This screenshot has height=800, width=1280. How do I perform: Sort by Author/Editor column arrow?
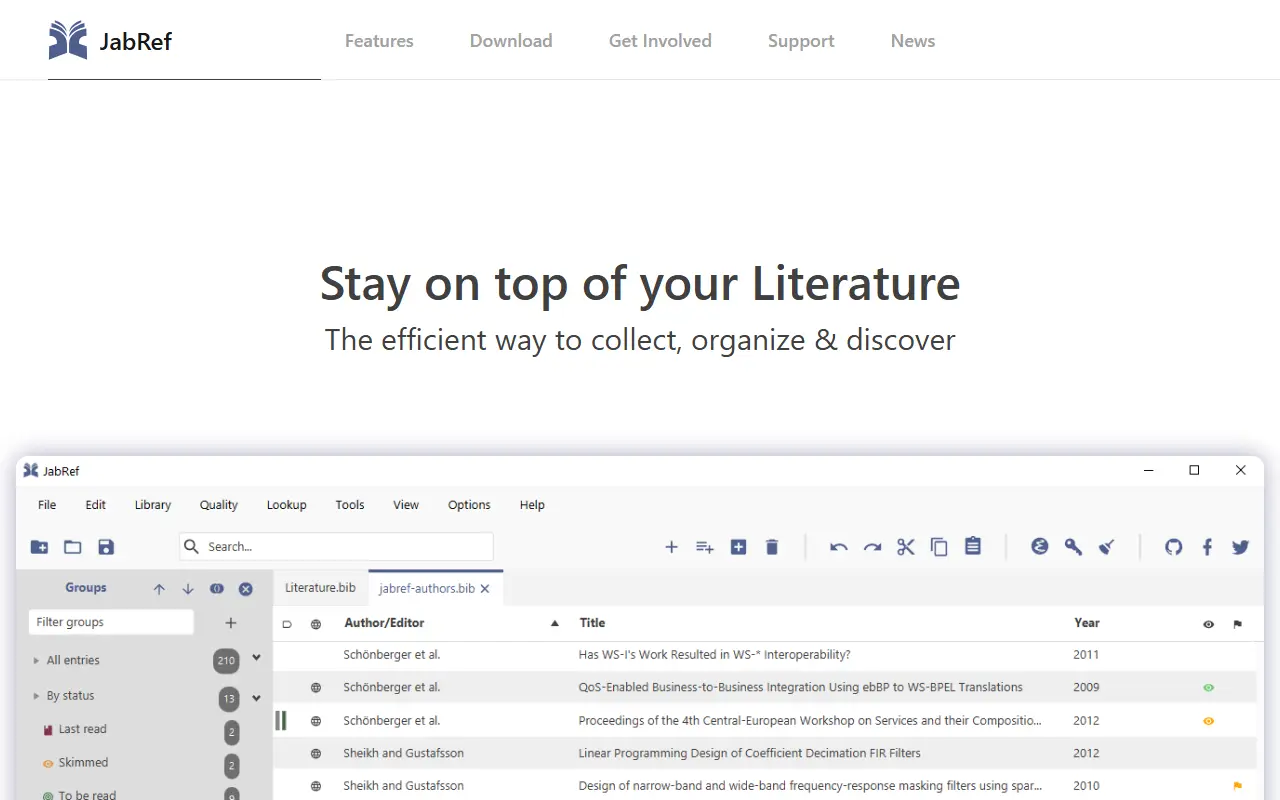point(555,623)
